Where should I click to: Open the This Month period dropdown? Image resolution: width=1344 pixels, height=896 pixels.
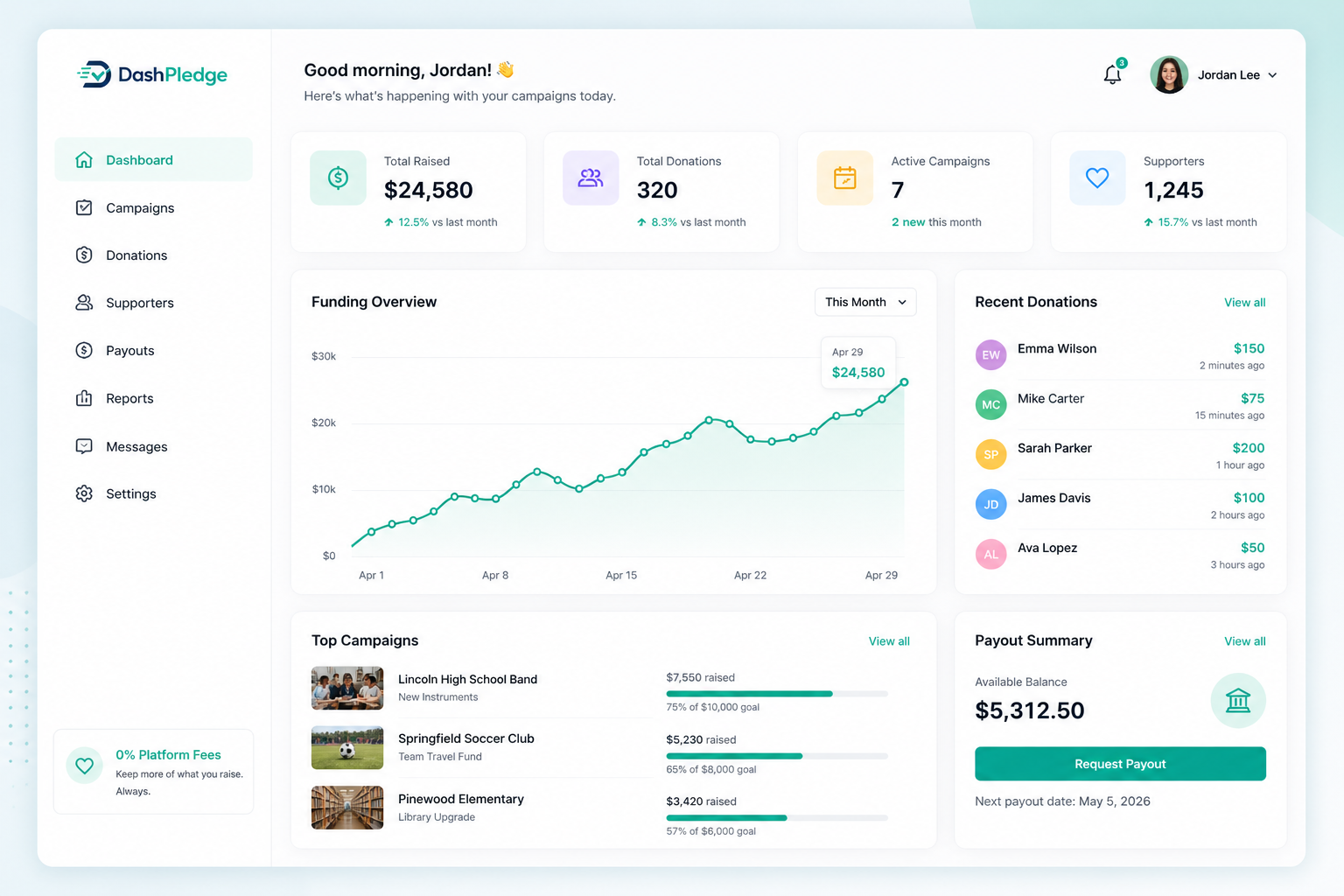[865, 302]
